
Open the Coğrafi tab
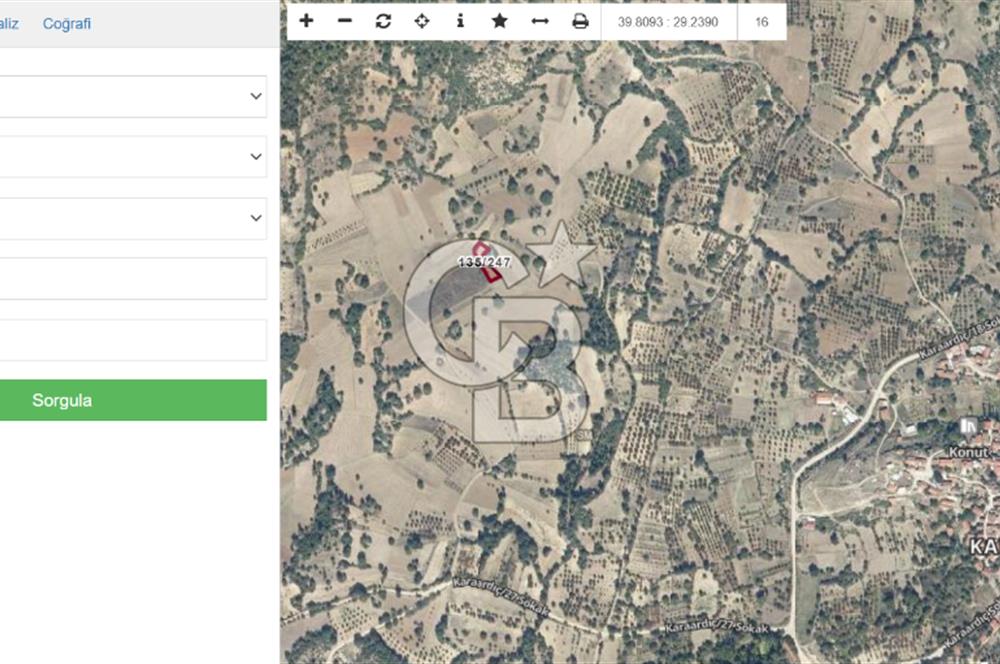point(67,24)
